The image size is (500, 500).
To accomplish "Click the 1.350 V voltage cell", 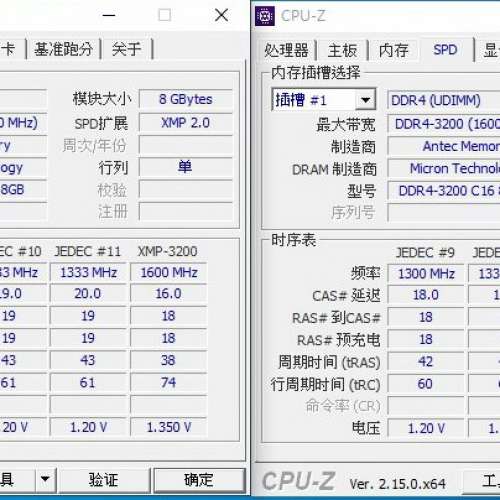I will click(x=169, y=427).
